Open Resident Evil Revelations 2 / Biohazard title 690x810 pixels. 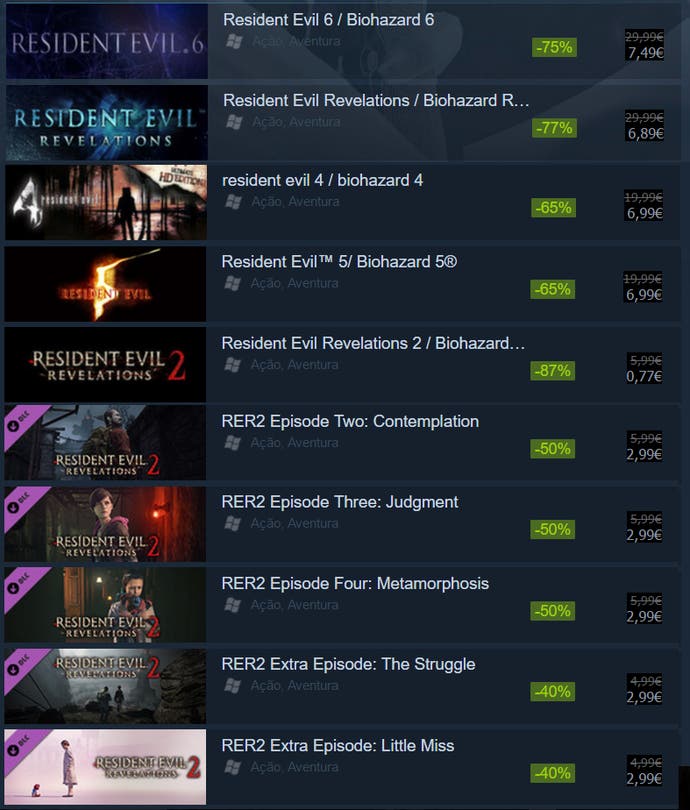point(373,344)
